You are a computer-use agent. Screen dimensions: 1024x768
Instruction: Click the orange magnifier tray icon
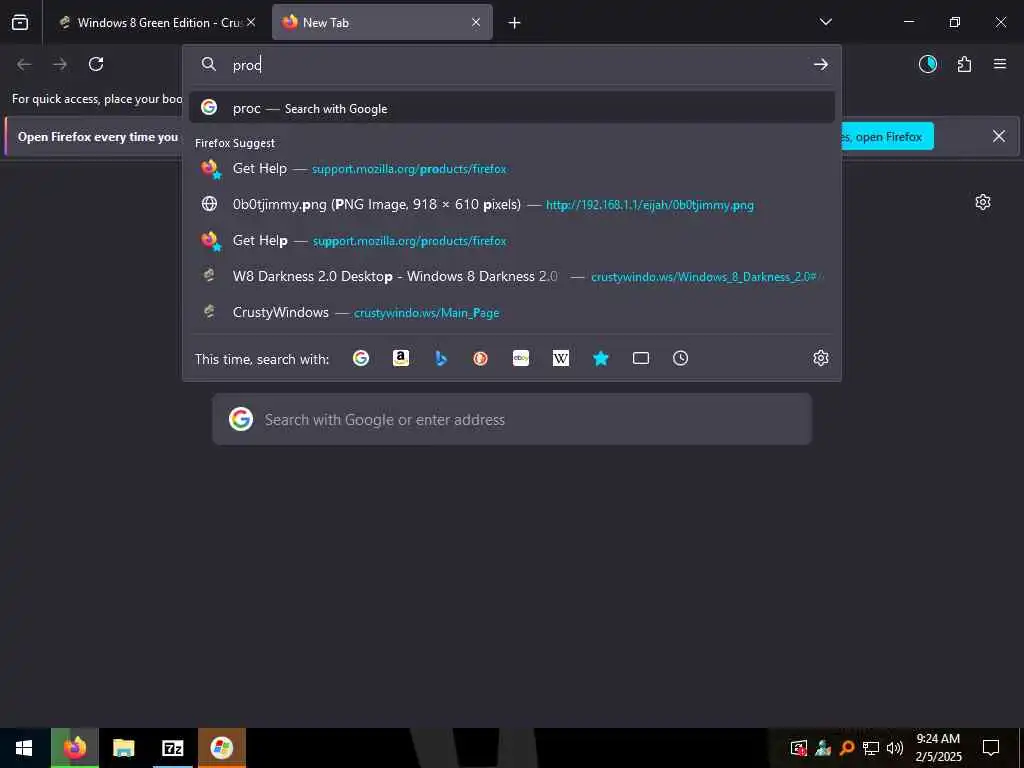[847, 748]
